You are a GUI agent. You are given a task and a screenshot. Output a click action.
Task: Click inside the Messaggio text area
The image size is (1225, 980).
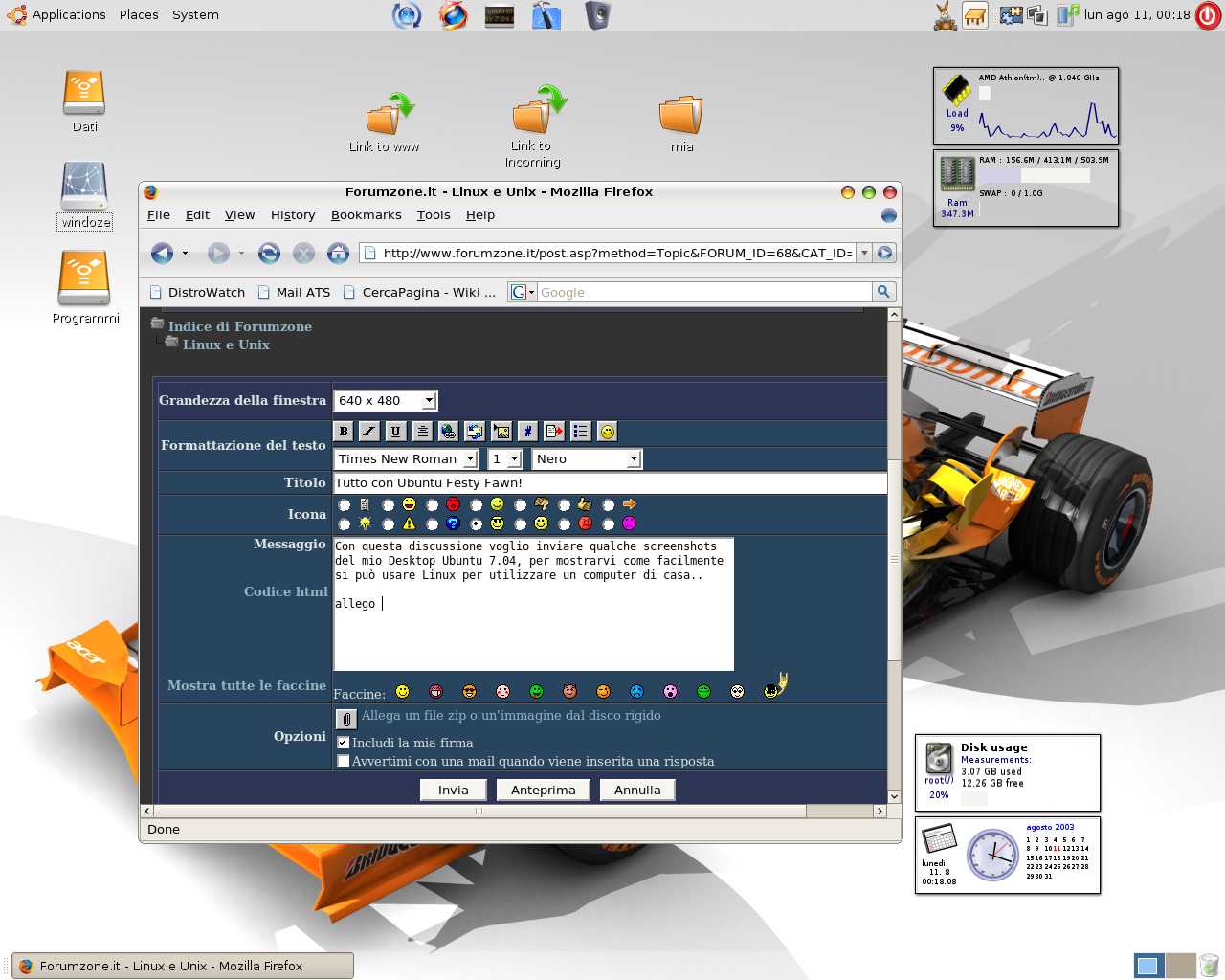(533, 604)
